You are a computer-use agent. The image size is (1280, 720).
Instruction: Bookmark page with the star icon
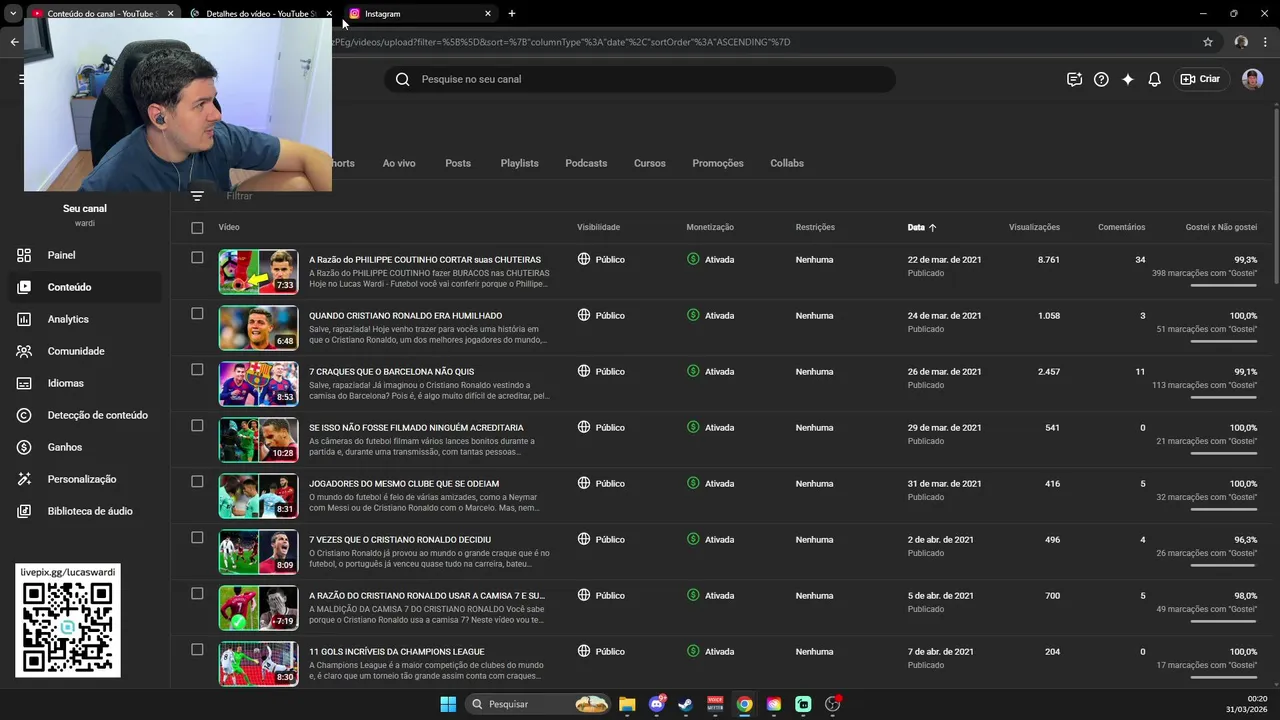click(1208, 42)
